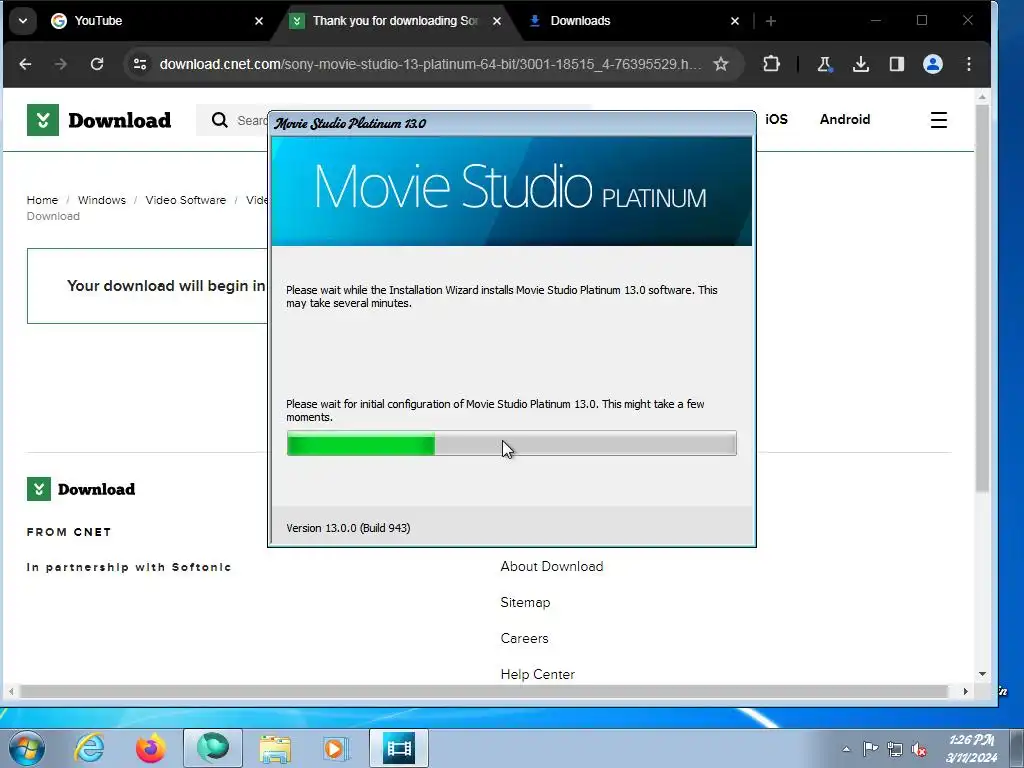
Task: Launch Internet Explorer from taskbar
Action: coord(89,748)
